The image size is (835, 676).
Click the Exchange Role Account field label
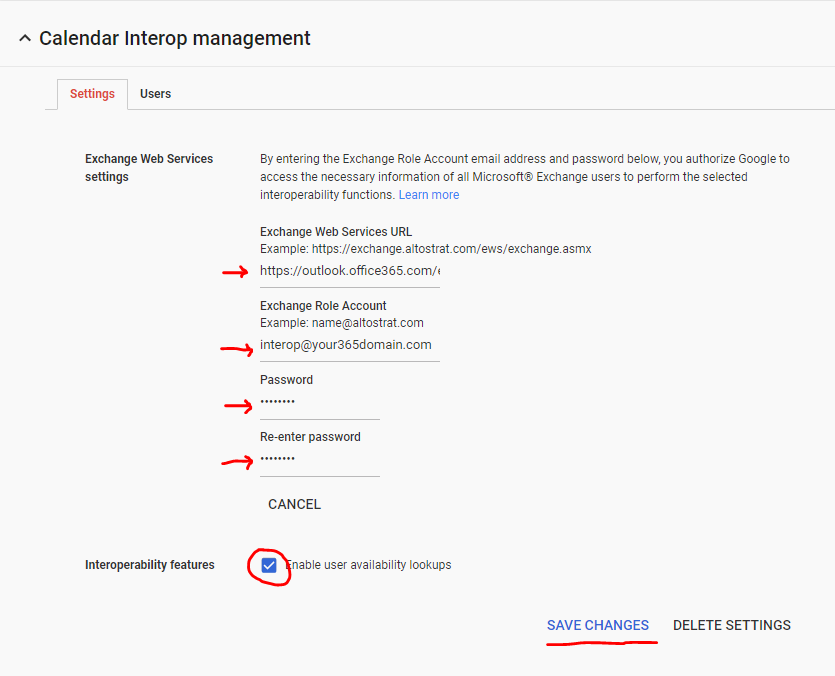click(x=323, y=306)
